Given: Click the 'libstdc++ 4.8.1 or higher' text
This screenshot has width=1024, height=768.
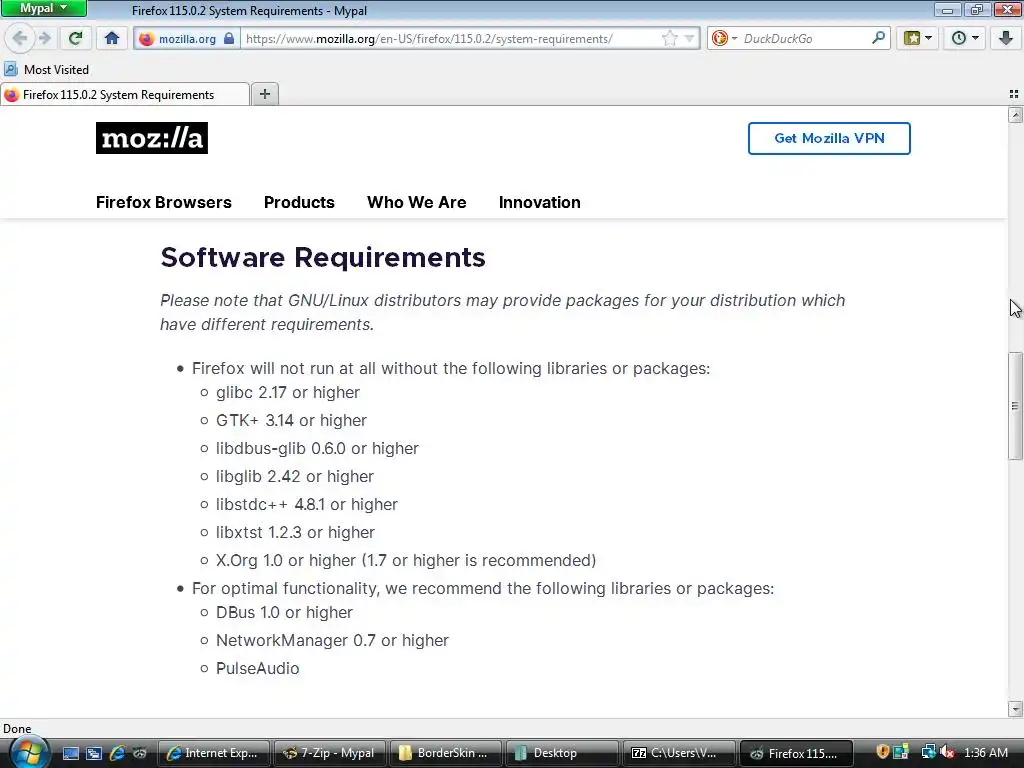Looking at the screenshot, I should click(x=307, y=505).
